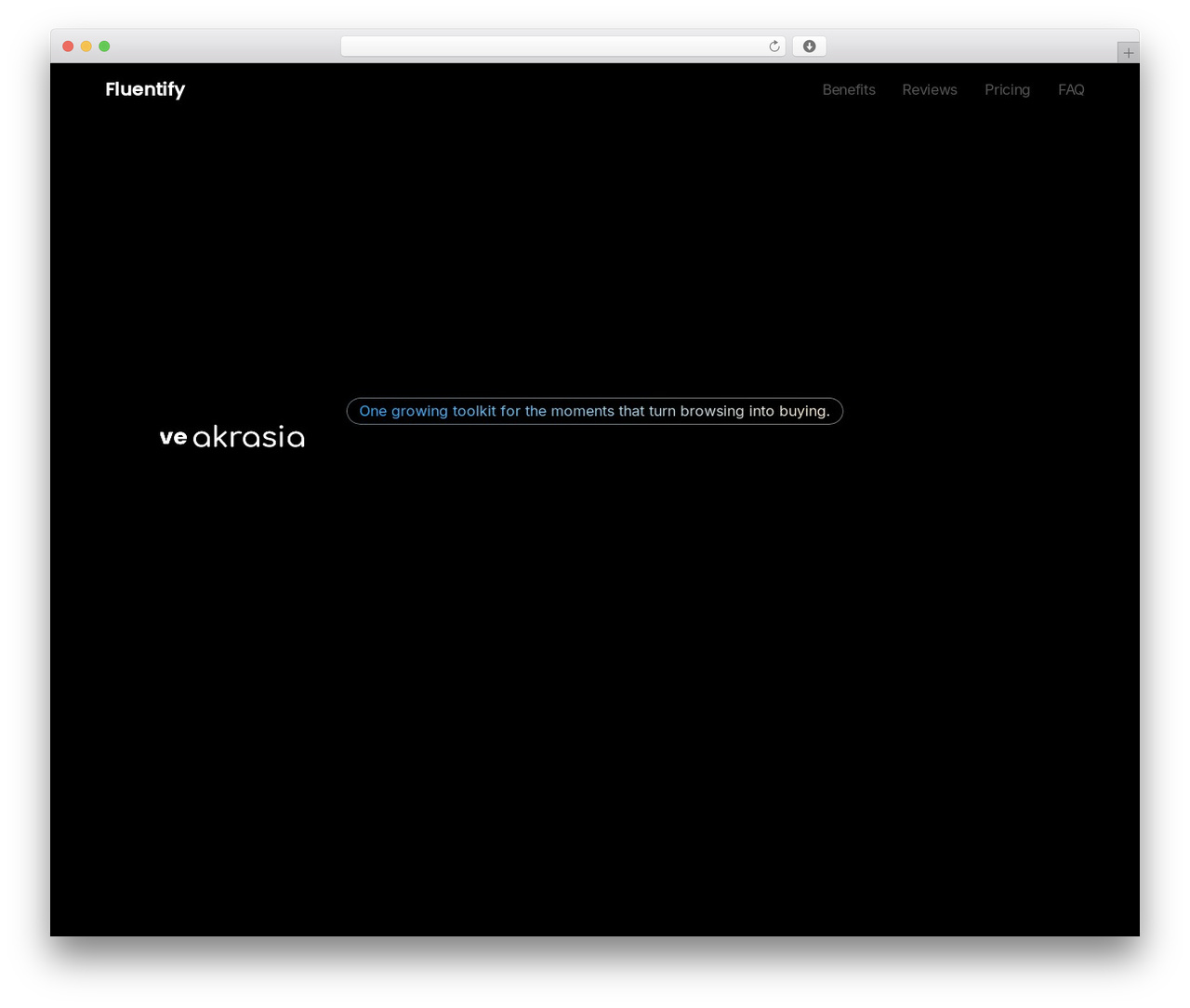
Task: Click the 'One growing toolkit' tagline pill
Action: coord(595,411)
